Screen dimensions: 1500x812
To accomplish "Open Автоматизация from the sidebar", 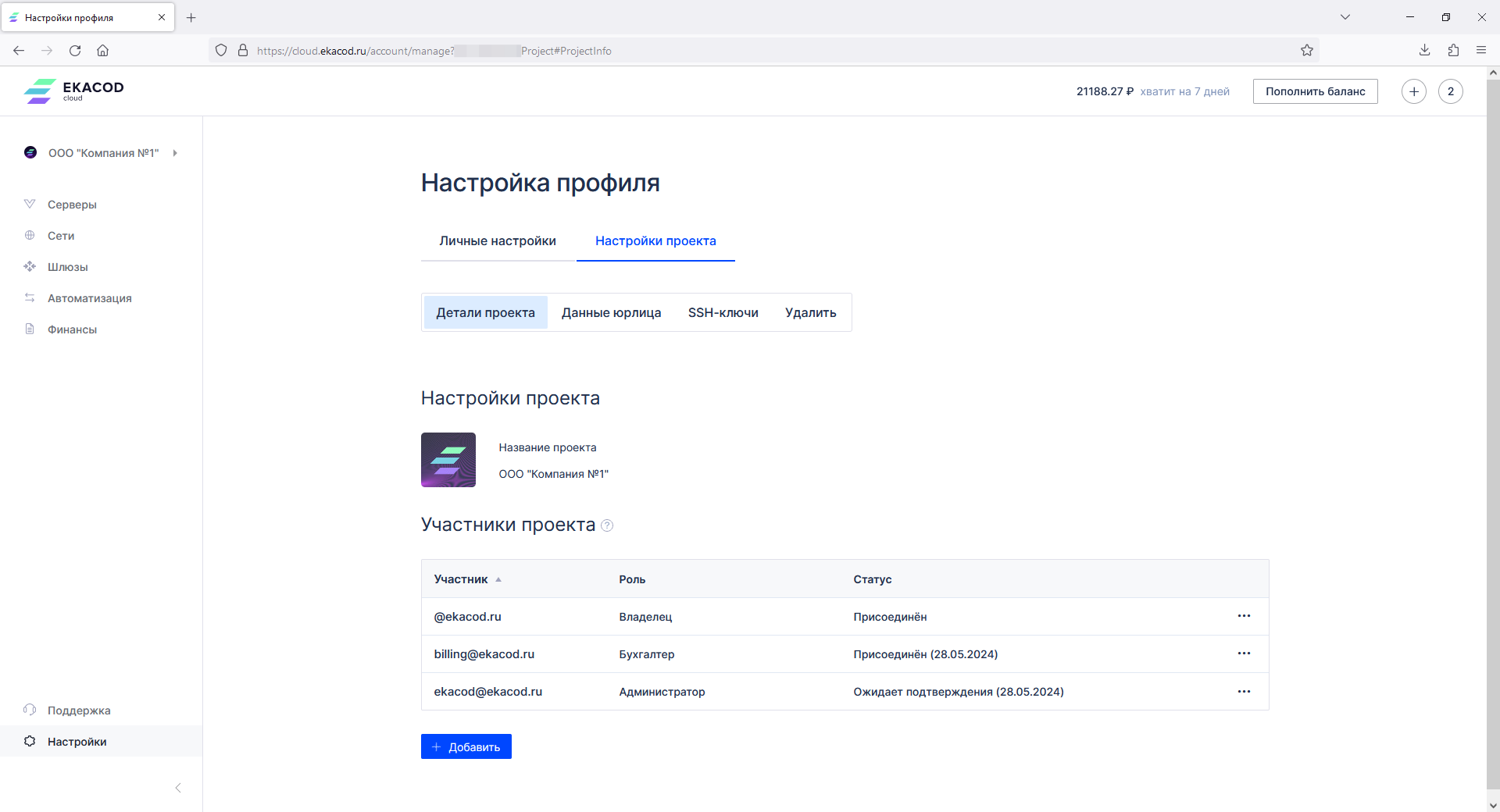I will (x=89, y=298).
